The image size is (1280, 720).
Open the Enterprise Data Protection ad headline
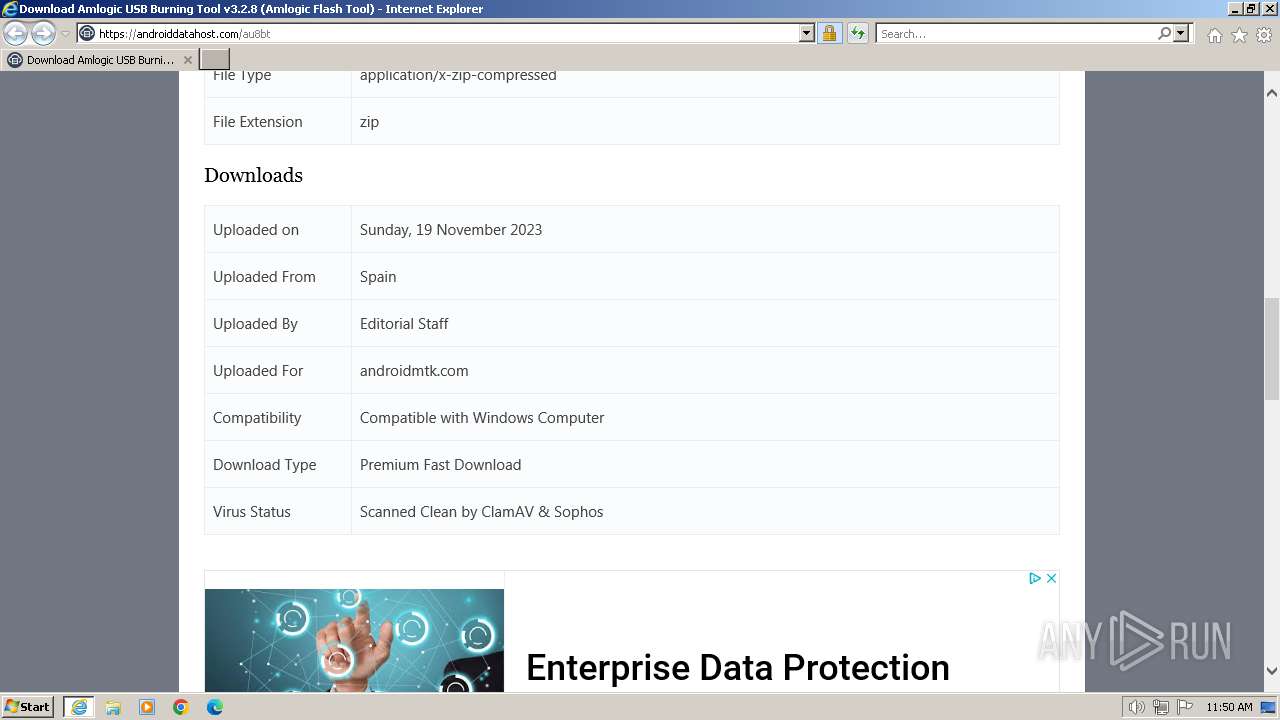[738, 667]
